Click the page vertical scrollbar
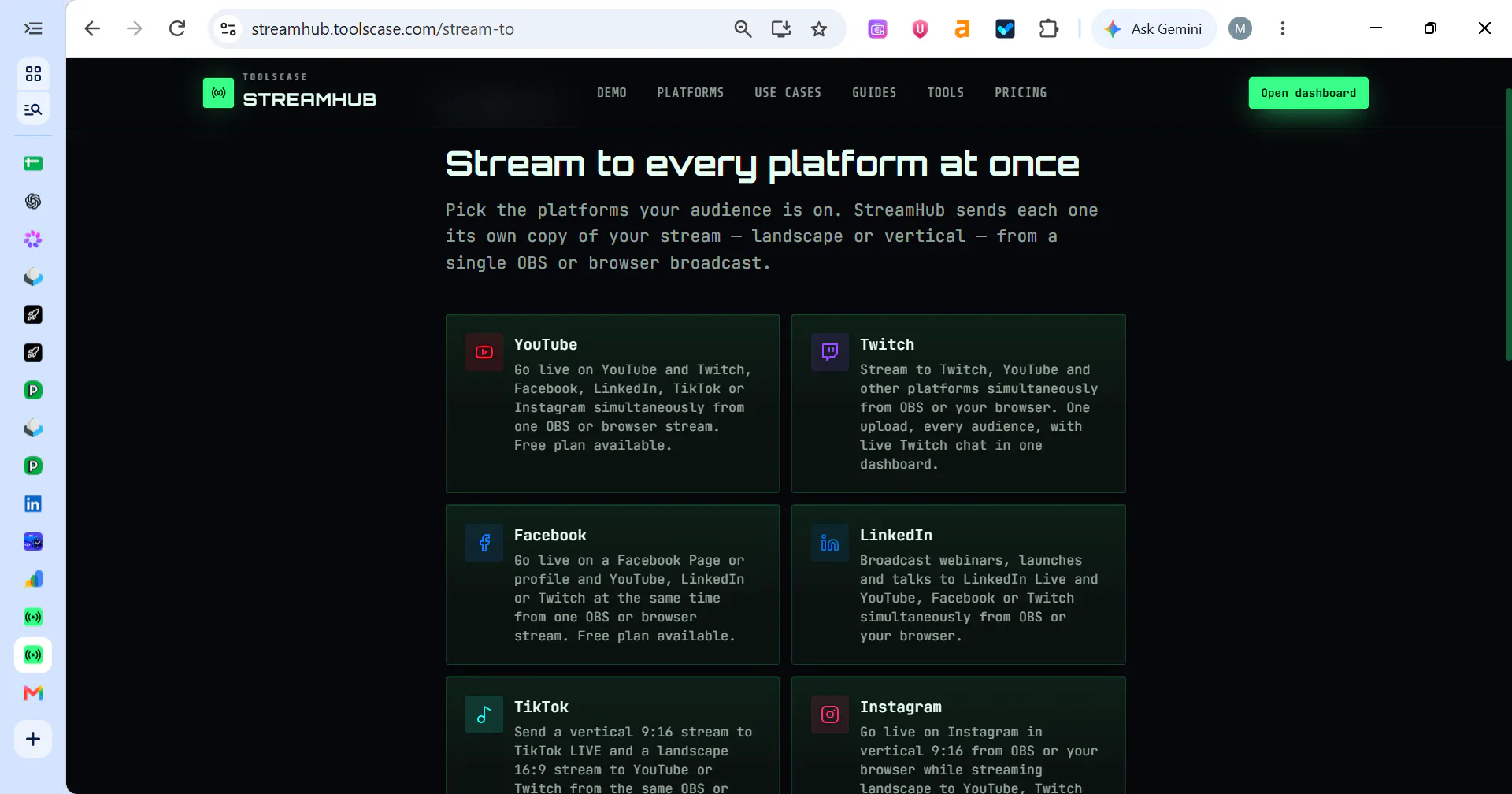Image resolution: width=1512 pixels, height=794 pixels. click(x=1507, y=224)
